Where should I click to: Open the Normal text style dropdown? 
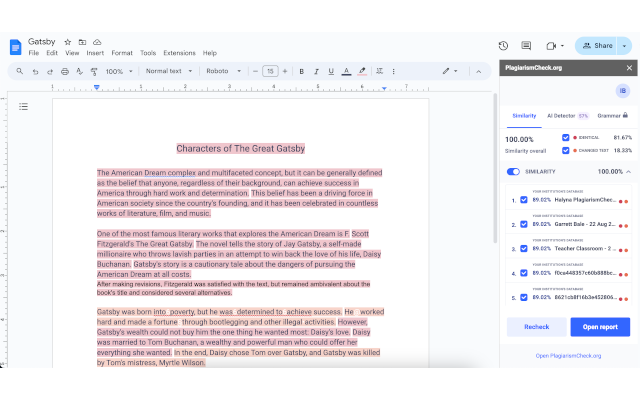point(169,71)
